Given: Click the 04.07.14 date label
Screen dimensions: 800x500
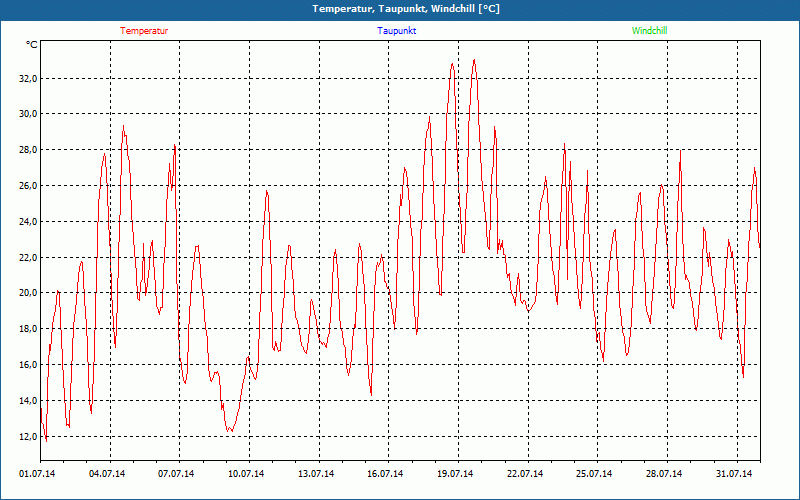Looking at the screenshot, I should (107, 474).
